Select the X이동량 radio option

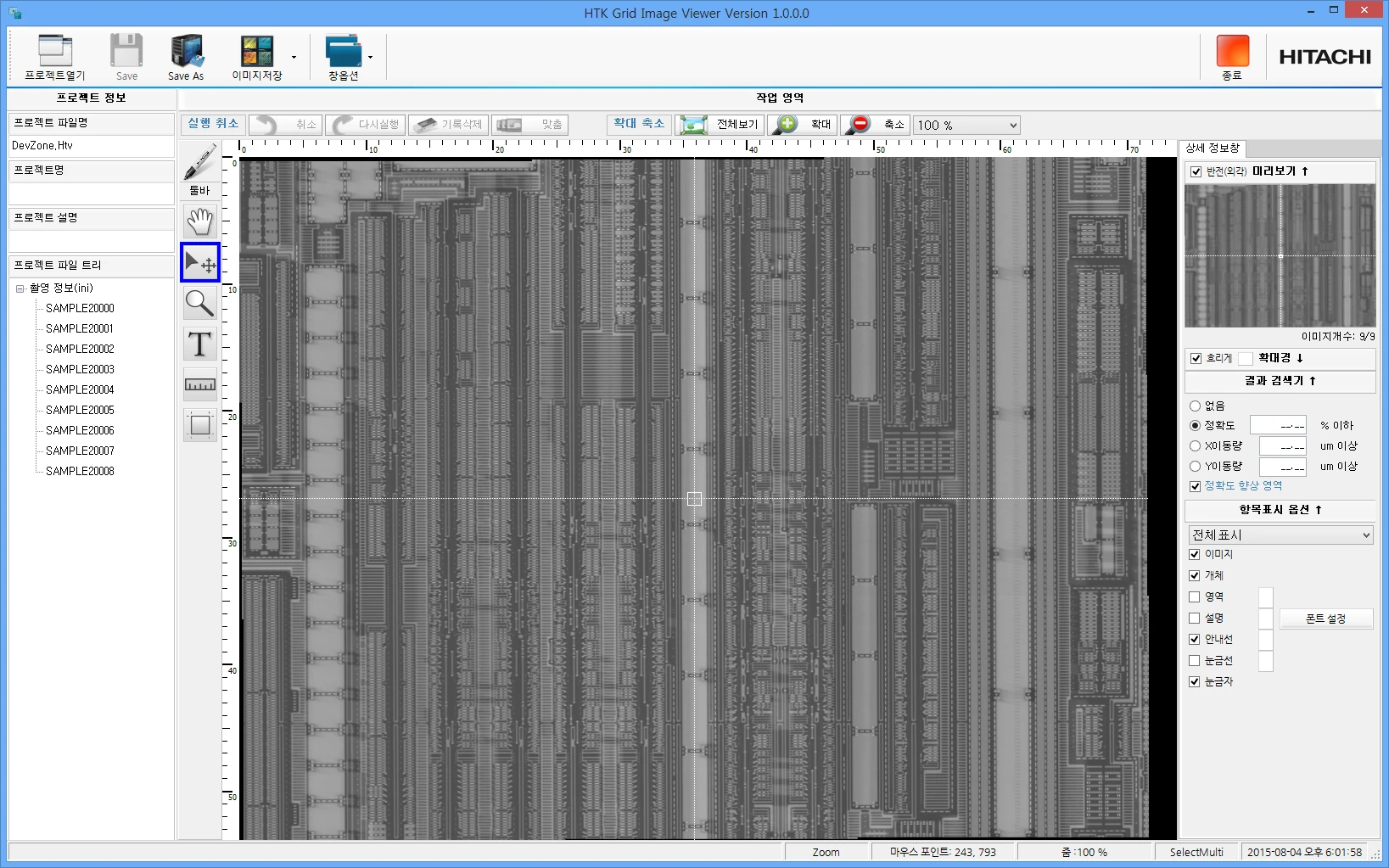point(1195,445)
